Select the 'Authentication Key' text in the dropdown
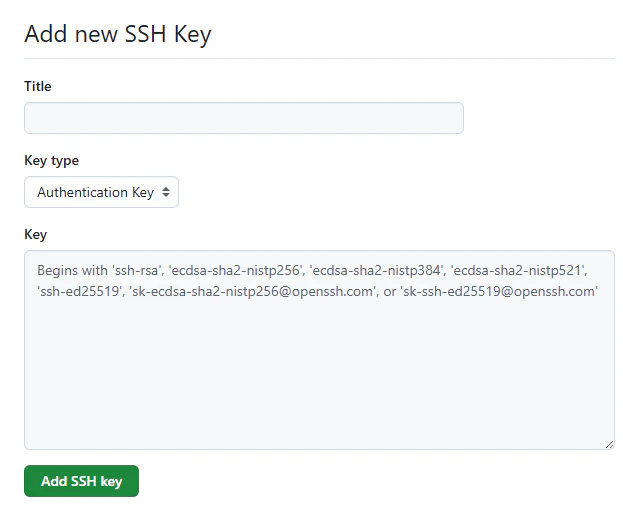Image resolution: width=623 pixels, height=518 pixels. [95, 192]
